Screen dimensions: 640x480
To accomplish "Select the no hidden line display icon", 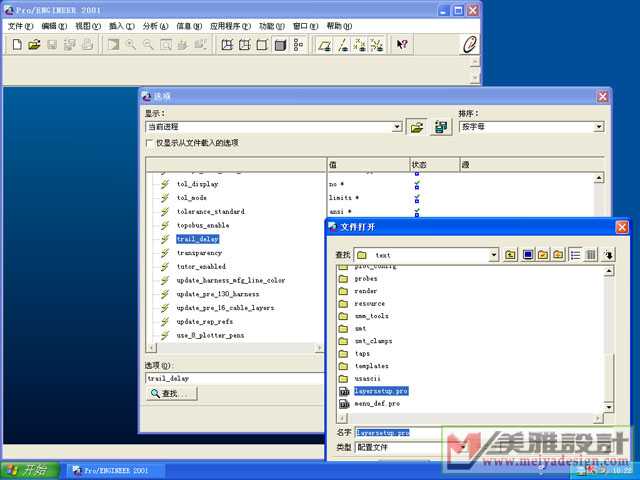I will [x=262, y=44].
